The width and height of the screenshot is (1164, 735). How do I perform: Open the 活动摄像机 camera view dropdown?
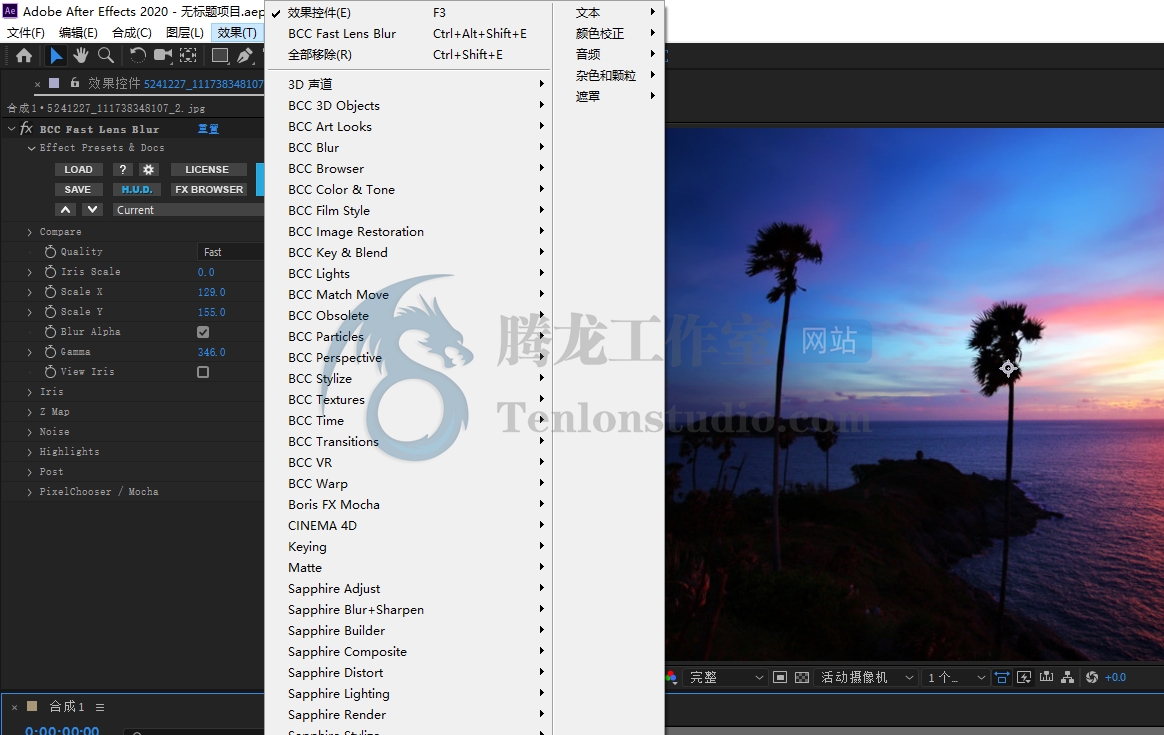(x=866, y=677)
